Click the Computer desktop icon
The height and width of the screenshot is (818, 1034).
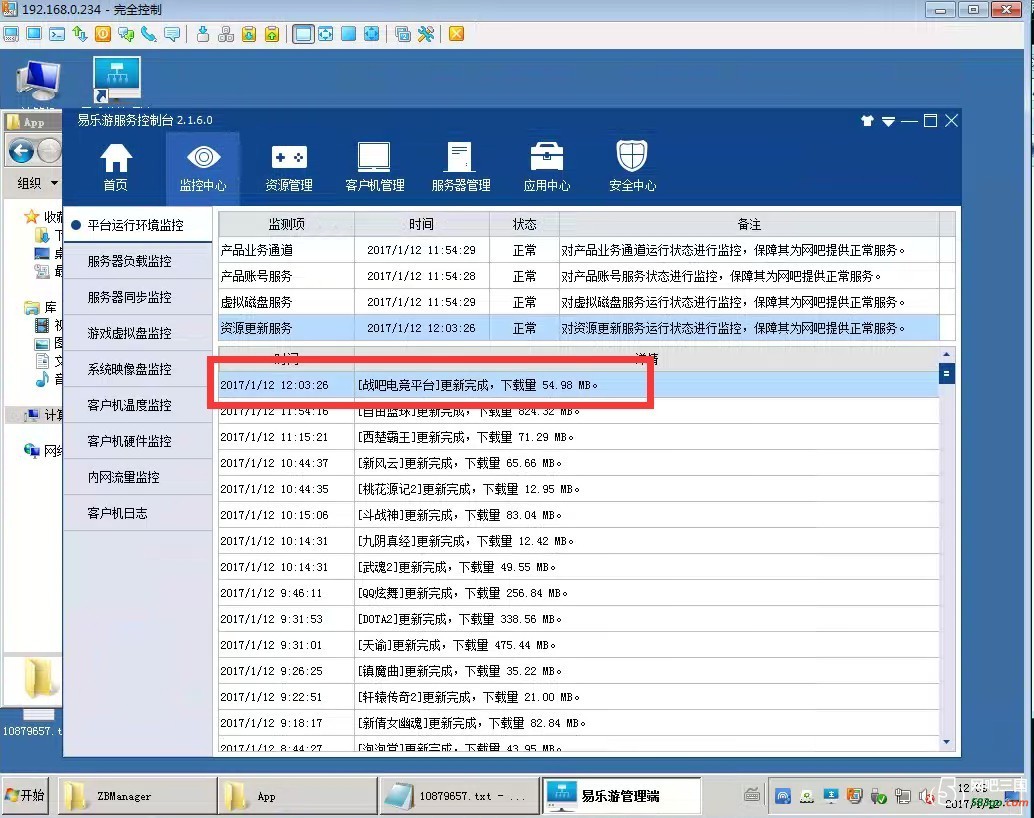[38, 80]
